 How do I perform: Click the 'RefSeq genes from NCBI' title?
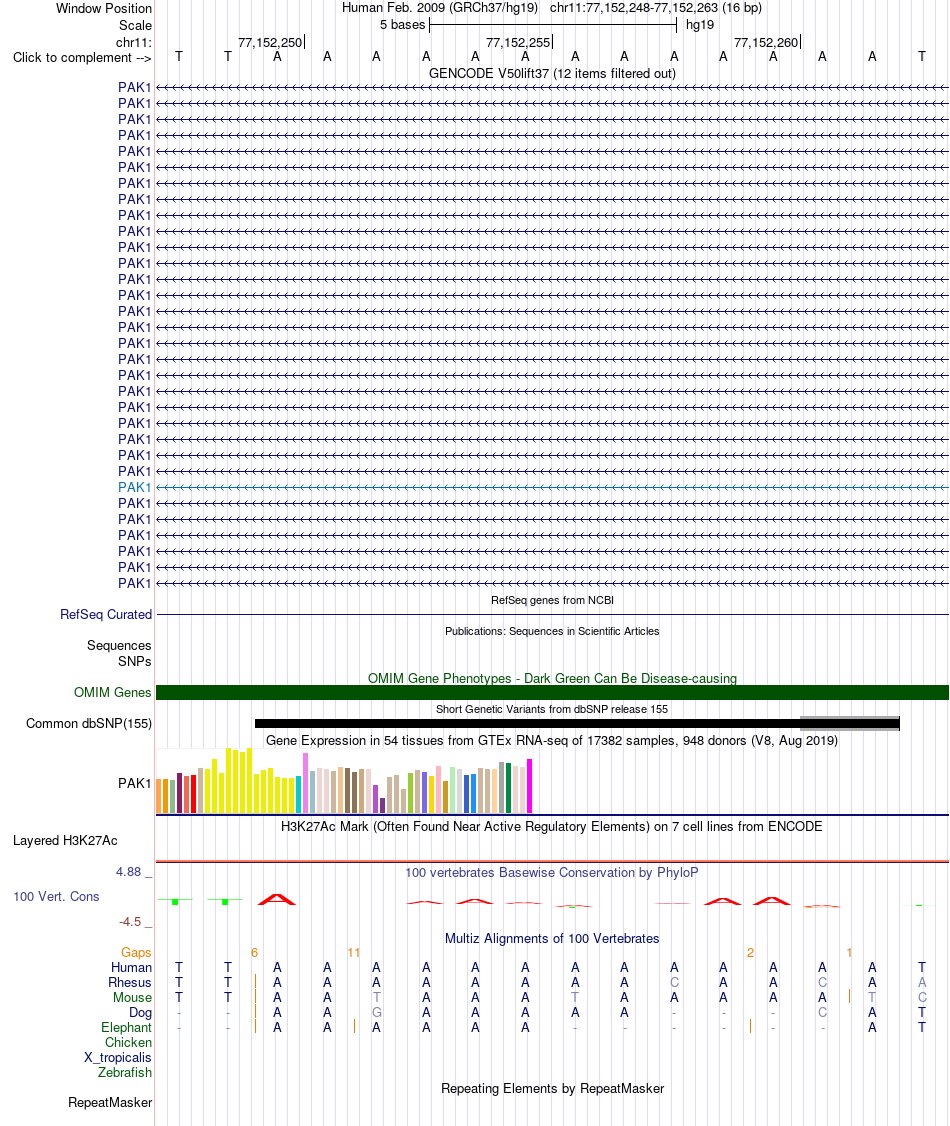(x=552, y=600)
